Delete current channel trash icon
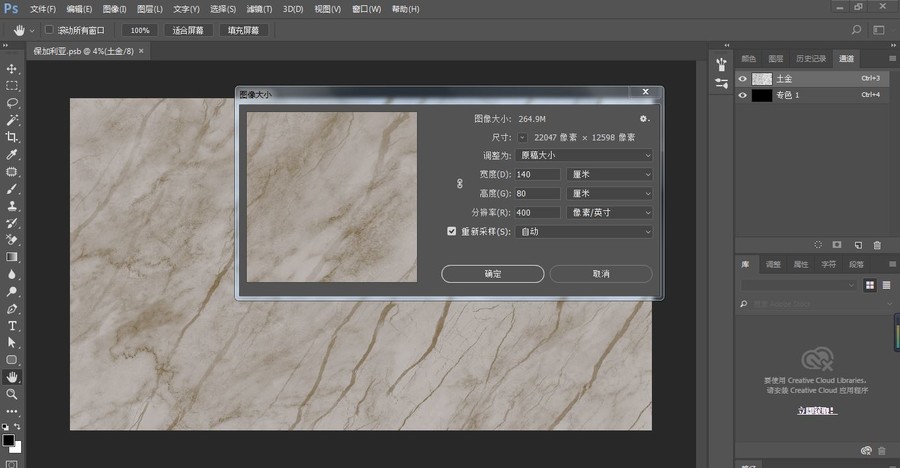The width and height of the screenshot is (900, 468). tap(877, 245)
